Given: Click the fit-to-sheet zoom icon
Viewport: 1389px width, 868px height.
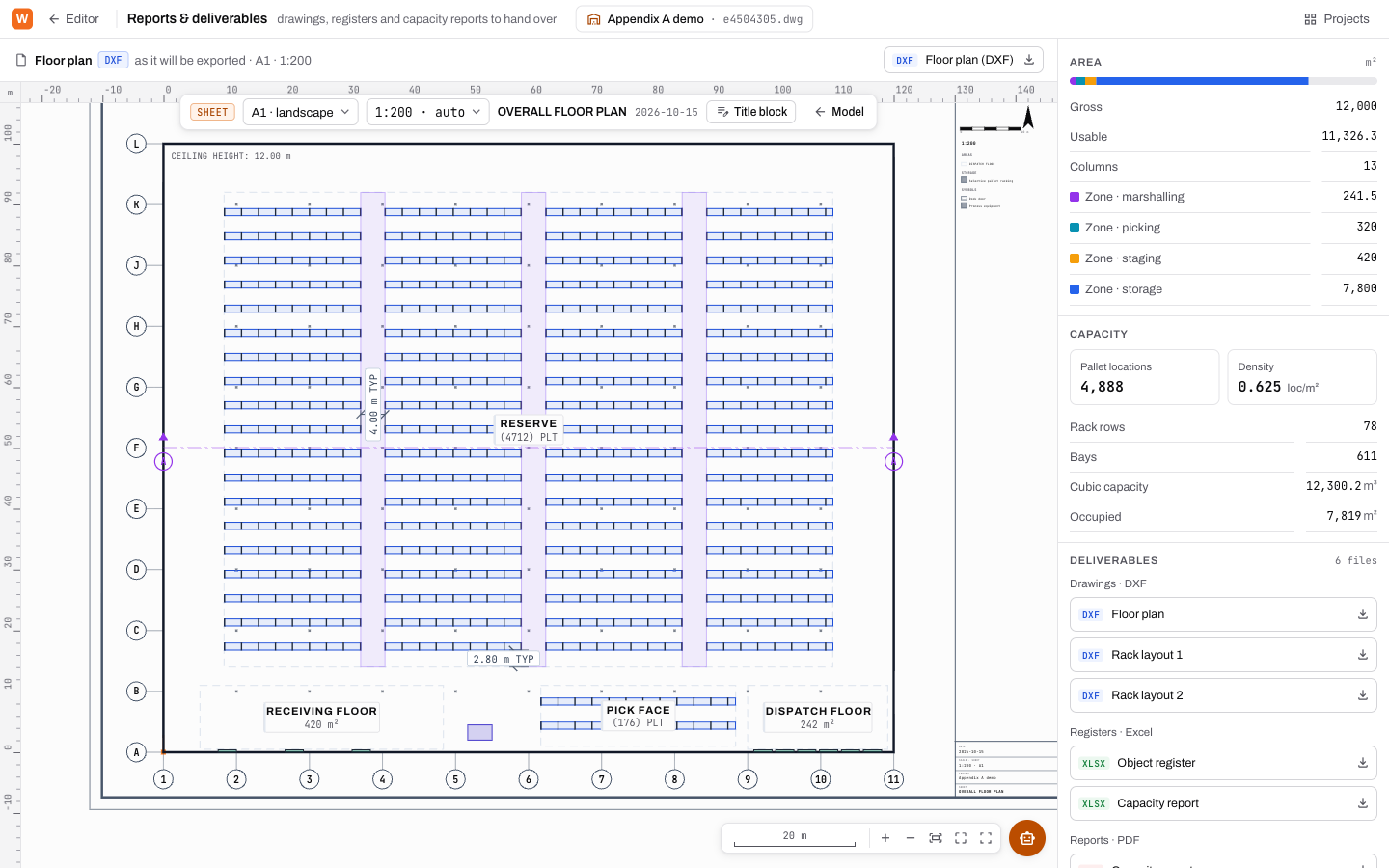Looking at the screenshot, I should (936, 838).
